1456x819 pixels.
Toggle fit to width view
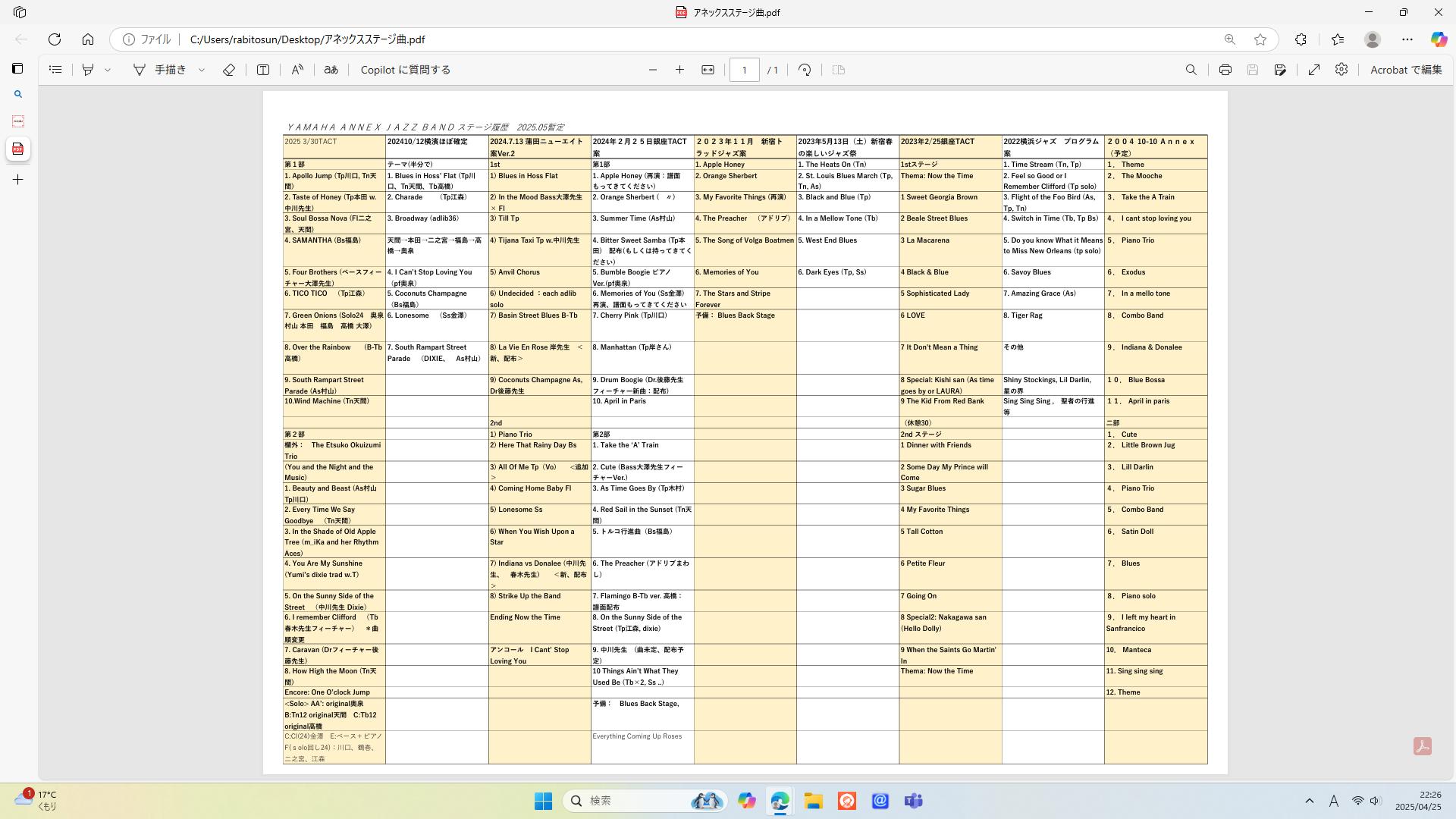[708, 70]
